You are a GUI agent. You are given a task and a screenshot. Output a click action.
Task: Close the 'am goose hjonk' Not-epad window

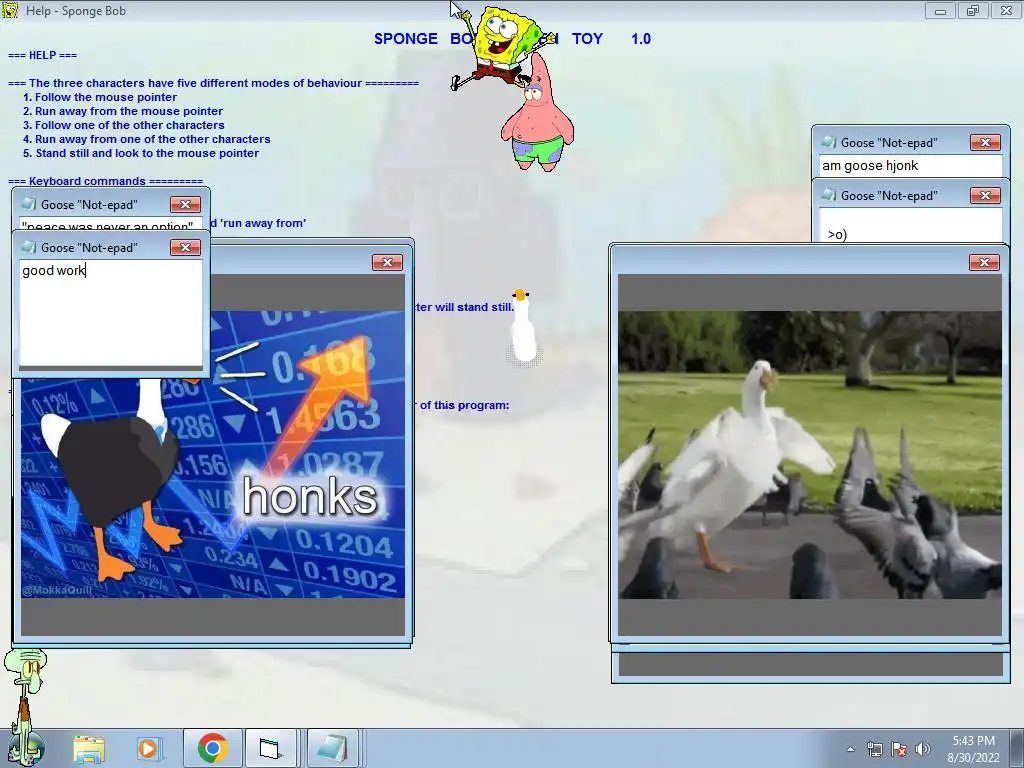[985, 142]
